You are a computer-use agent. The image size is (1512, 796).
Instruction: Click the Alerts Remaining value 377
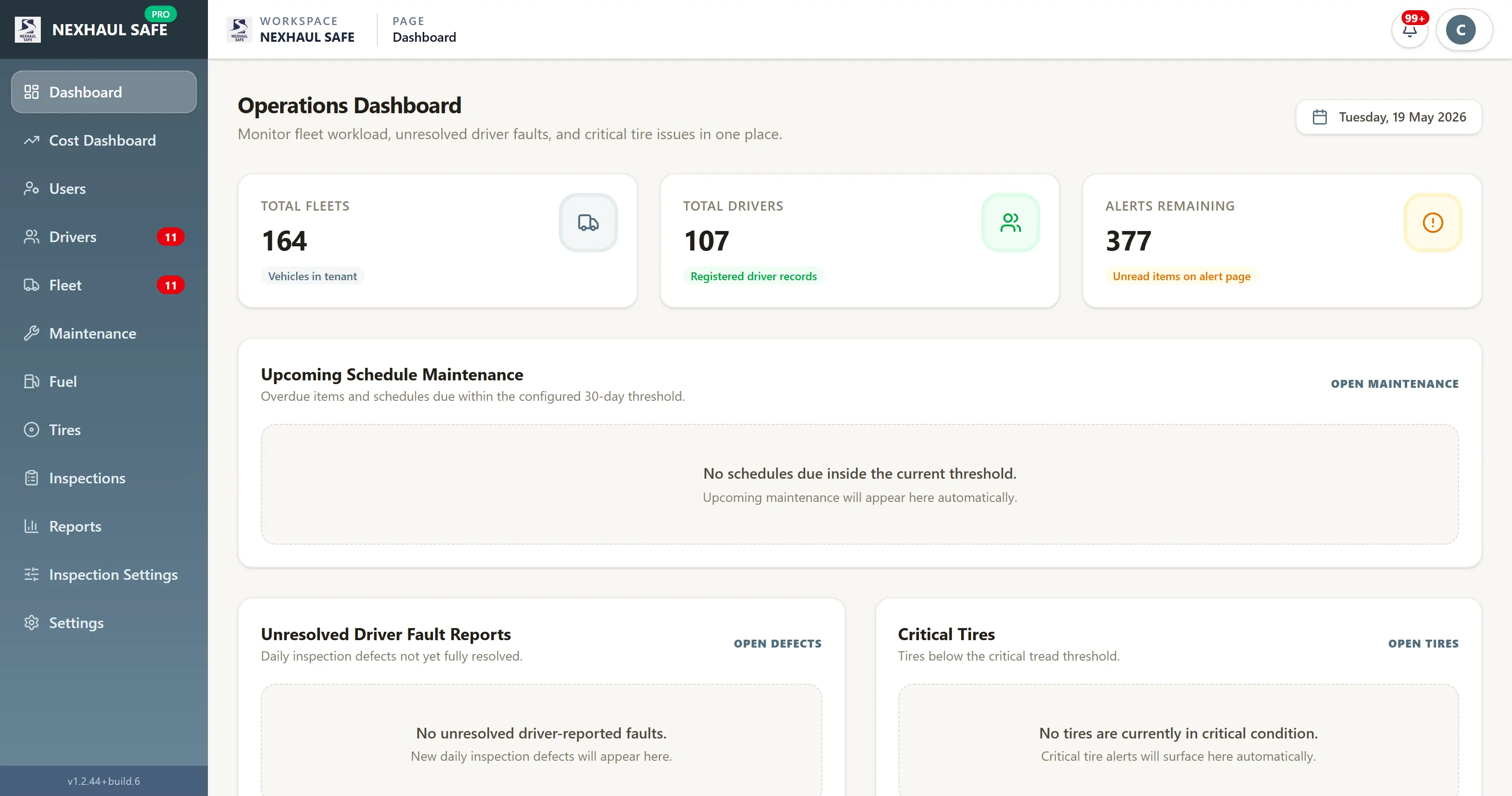coord(1128,241)
